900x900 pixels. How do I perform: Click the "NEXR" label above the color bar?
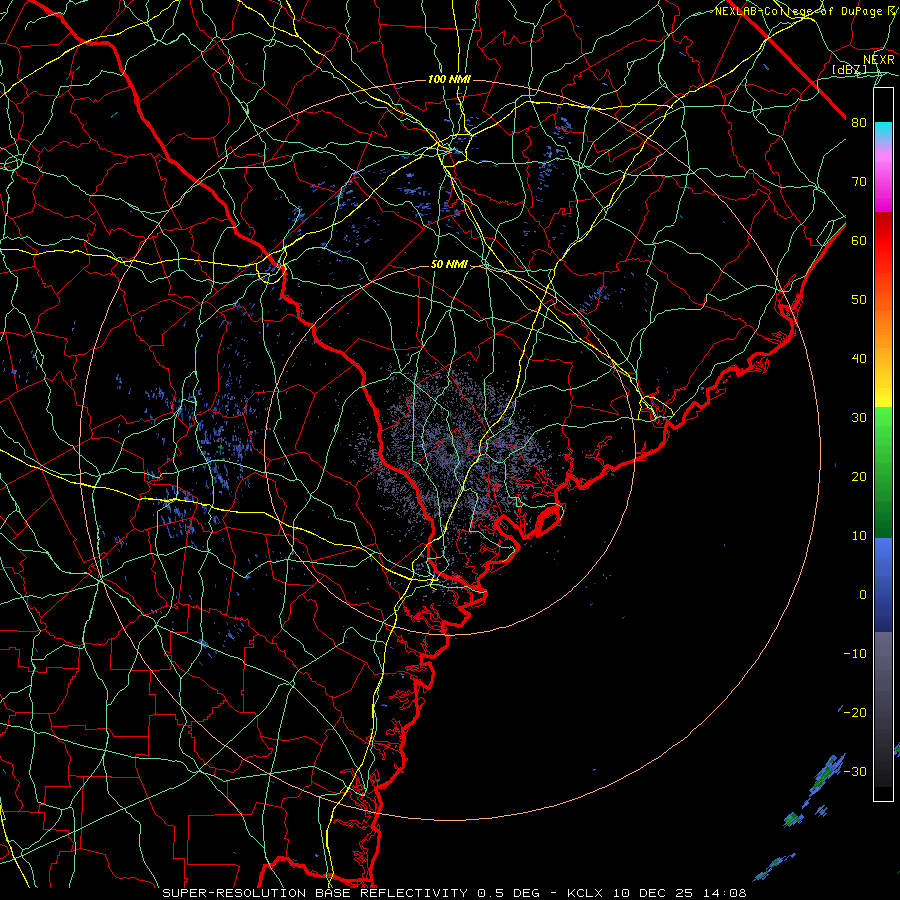click(878, 59)
